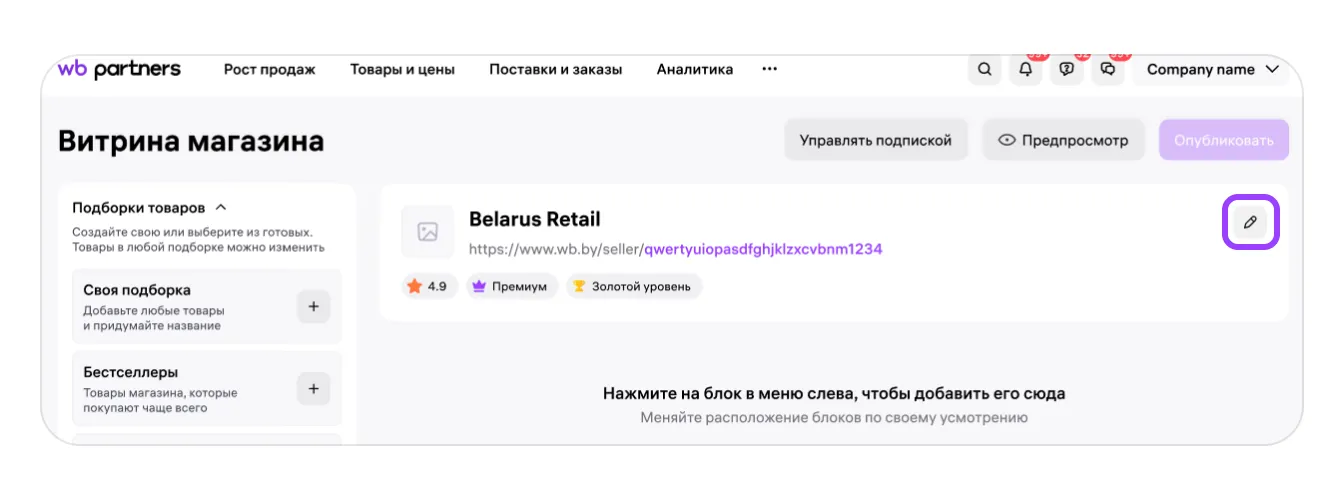Viewport: 1344px width, 500px height.
Task: Add the Своя подборка block with plus
Action: (x=313, y=307)
